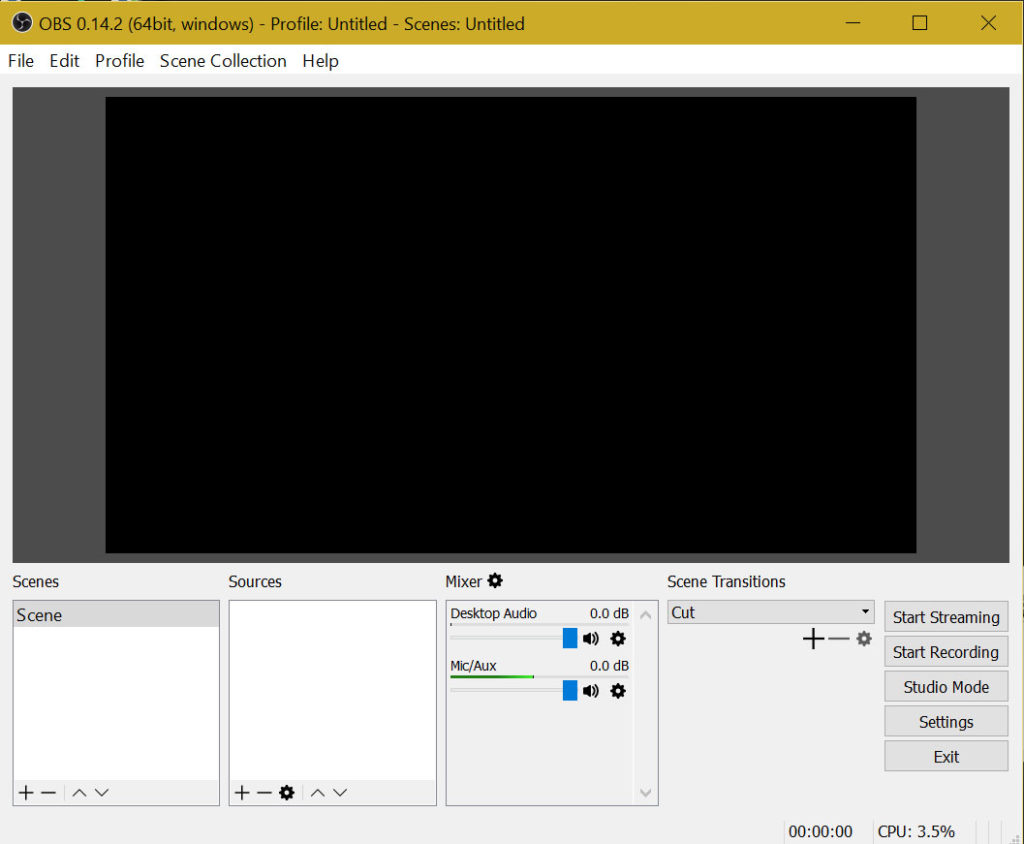Open the Mixer advanced audio gear
This screenshot has height=844, width=1024.
(495, 580)
